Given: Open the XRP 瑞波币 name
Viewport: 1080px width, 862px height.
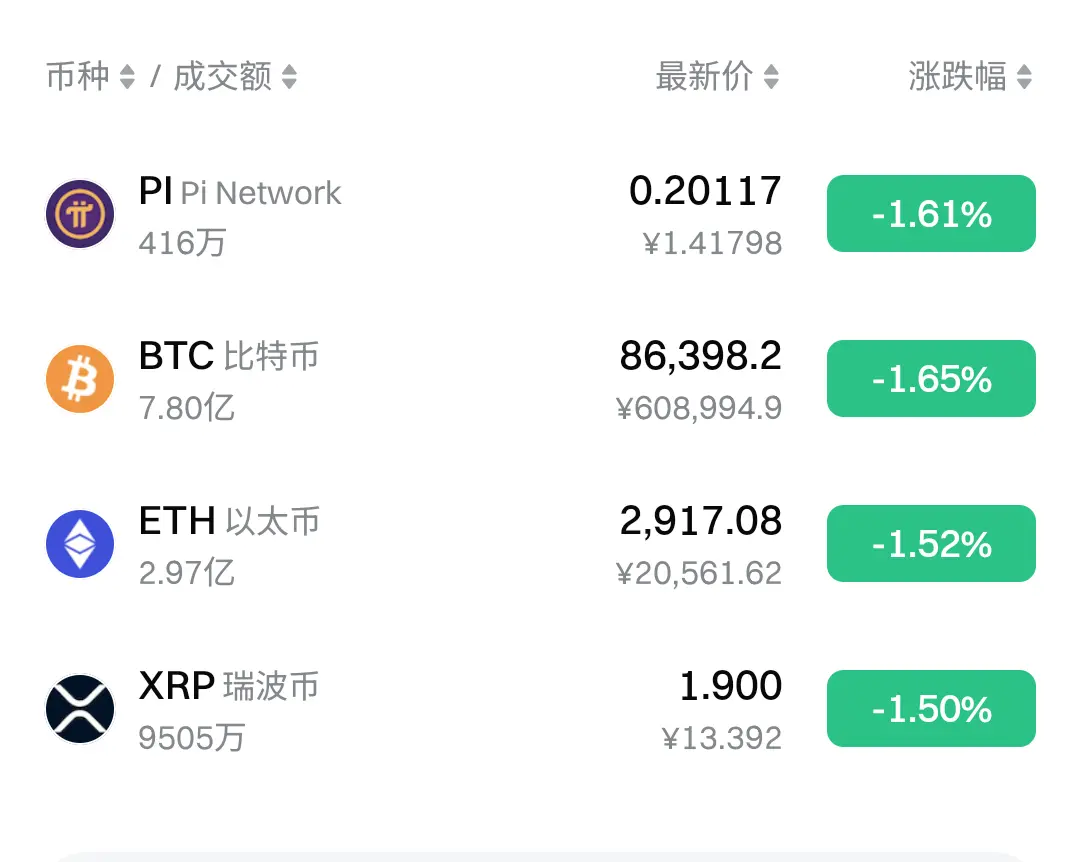Looking at the screenshot, I should click(229, 686).
